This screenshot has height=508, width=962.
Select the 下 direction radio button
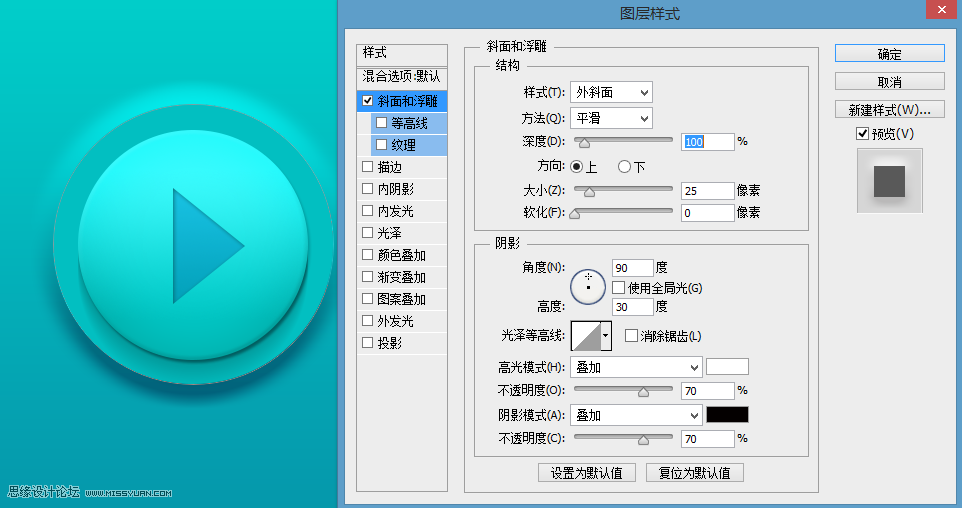point(625,166)
